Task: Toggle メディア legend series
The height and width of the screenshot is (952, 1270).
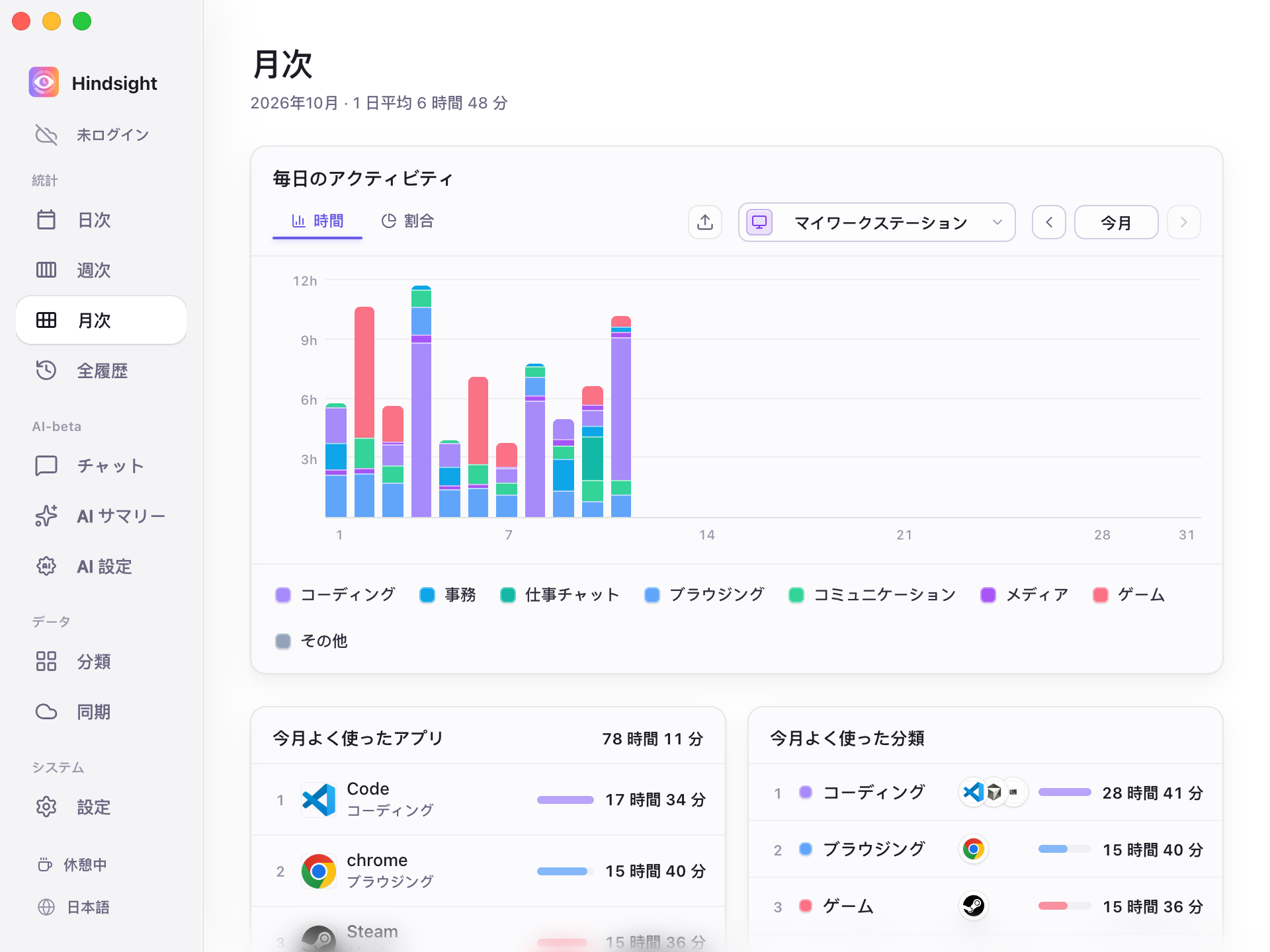Action: (1025, 595)
